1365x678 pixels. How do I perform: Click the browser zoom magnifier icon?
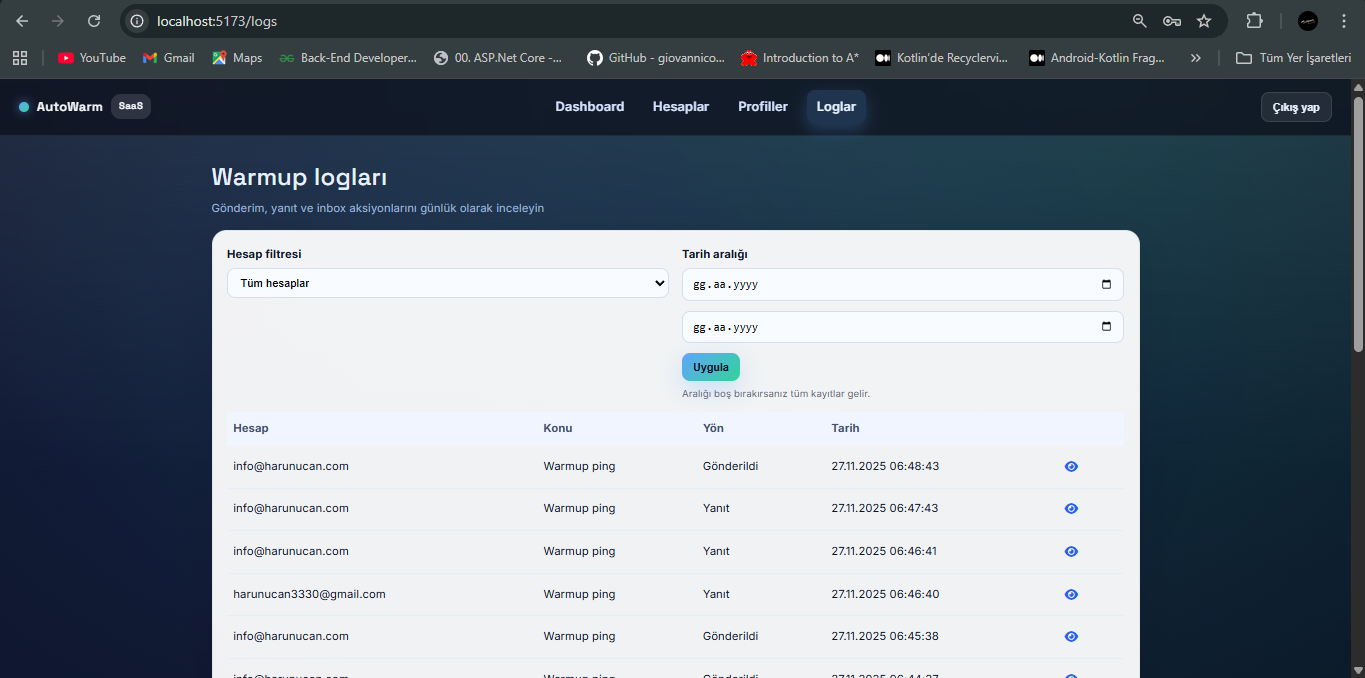click(x=1139, y=21)
